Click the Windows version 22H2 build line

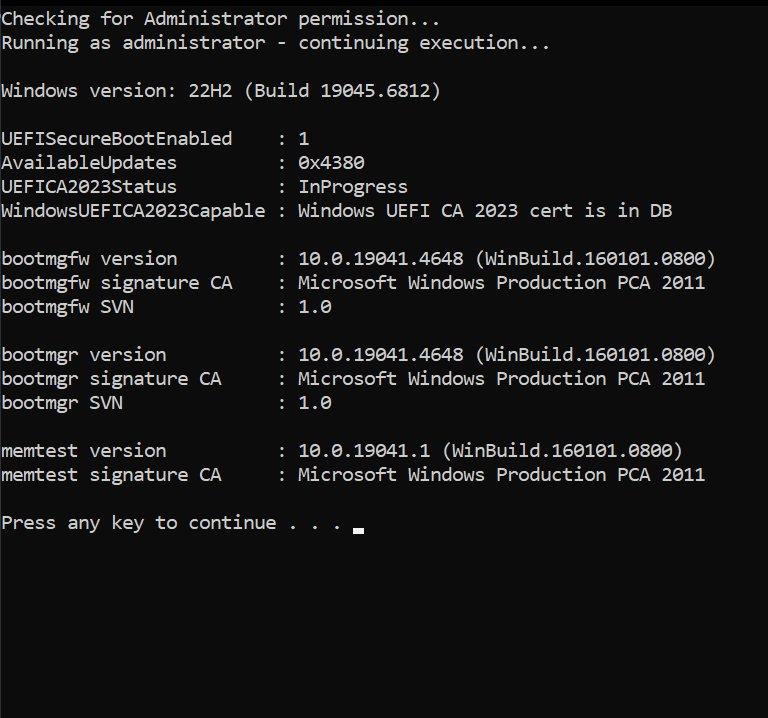tap(220, 91)
